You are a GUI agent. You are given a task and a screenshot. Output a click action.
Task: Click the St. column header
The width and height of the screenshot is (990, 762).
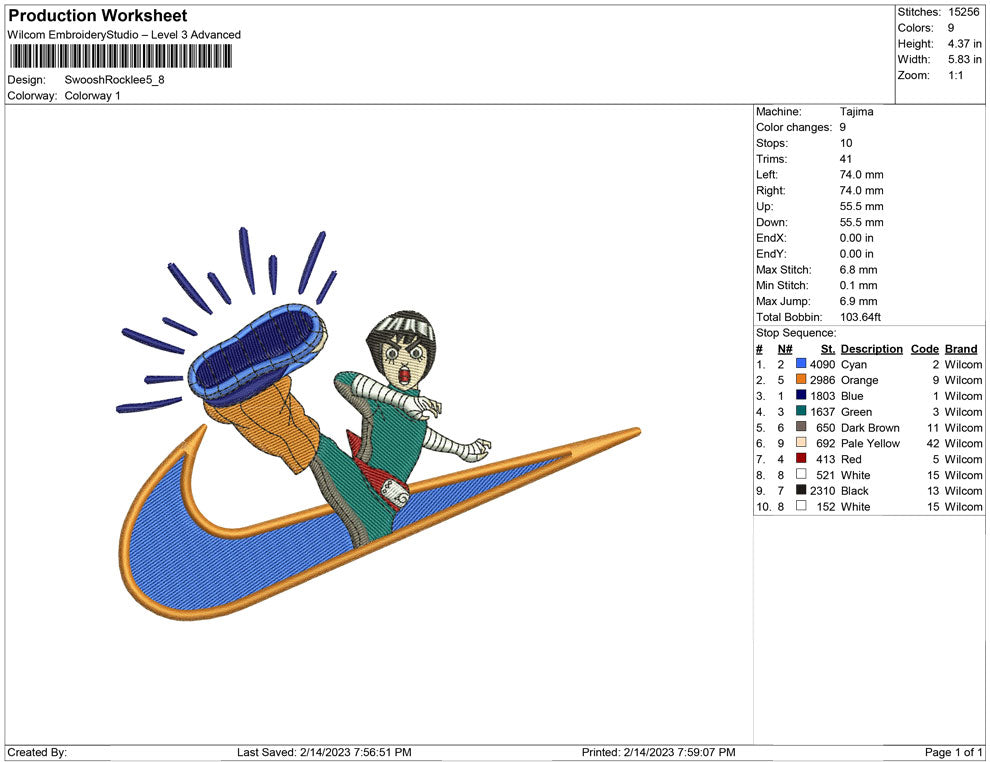828,349
